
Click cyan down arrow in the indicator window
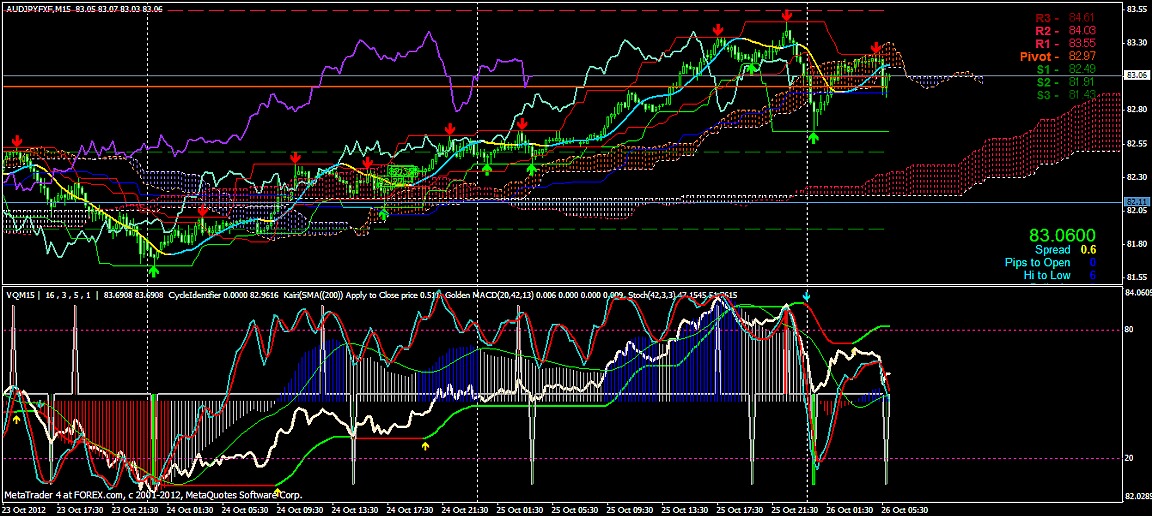808,298
